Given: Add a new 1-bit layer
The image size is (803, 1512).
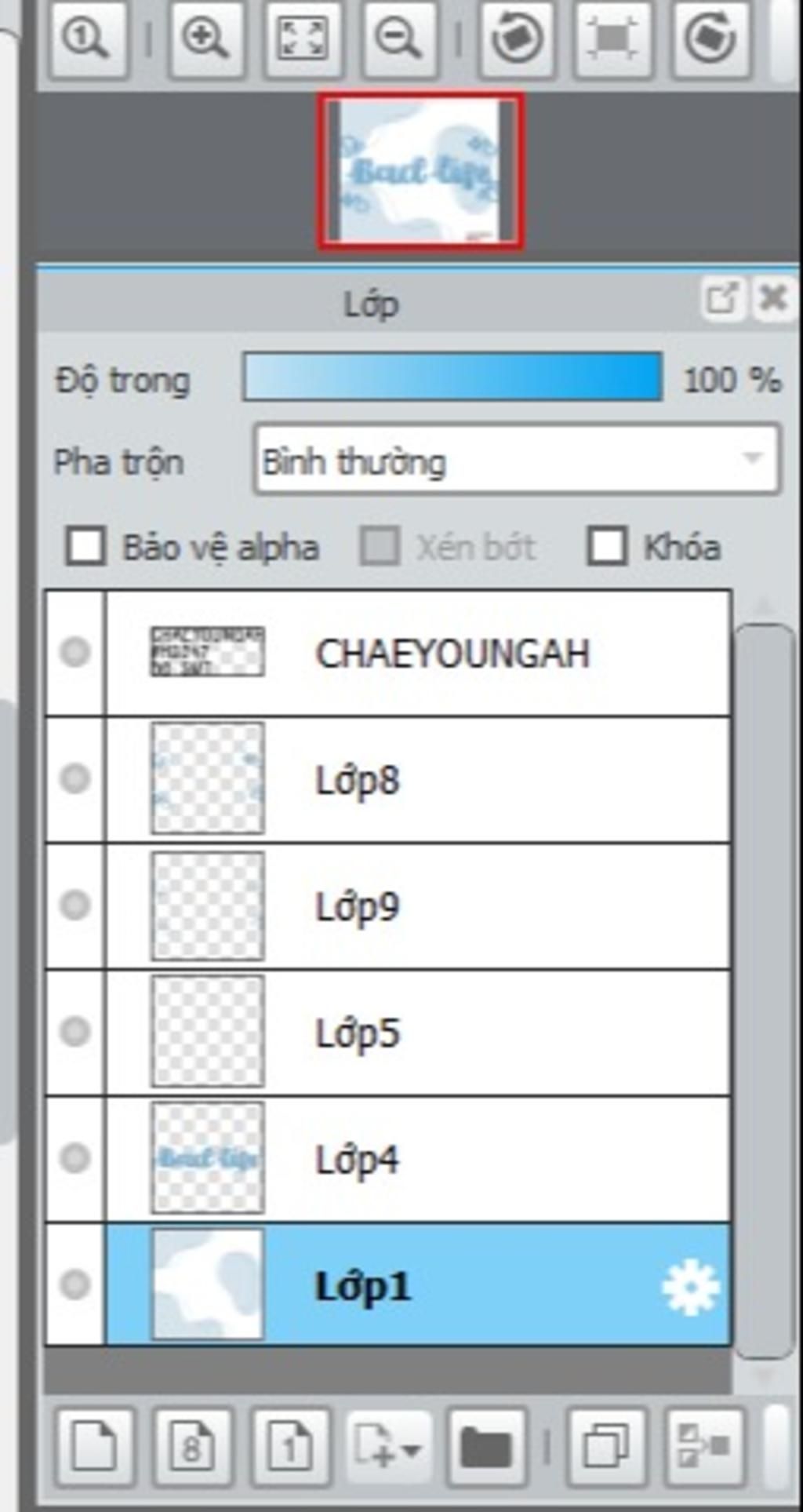Looking at the screenshot, I should pos(290,1446).
